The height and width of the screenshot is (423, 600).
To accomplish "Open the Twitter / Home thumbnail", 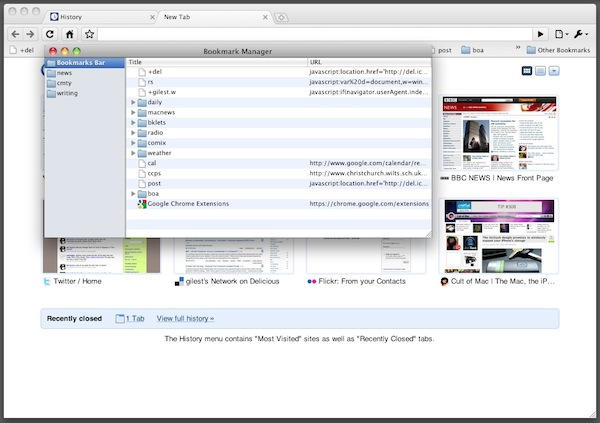I will point(101,255).
